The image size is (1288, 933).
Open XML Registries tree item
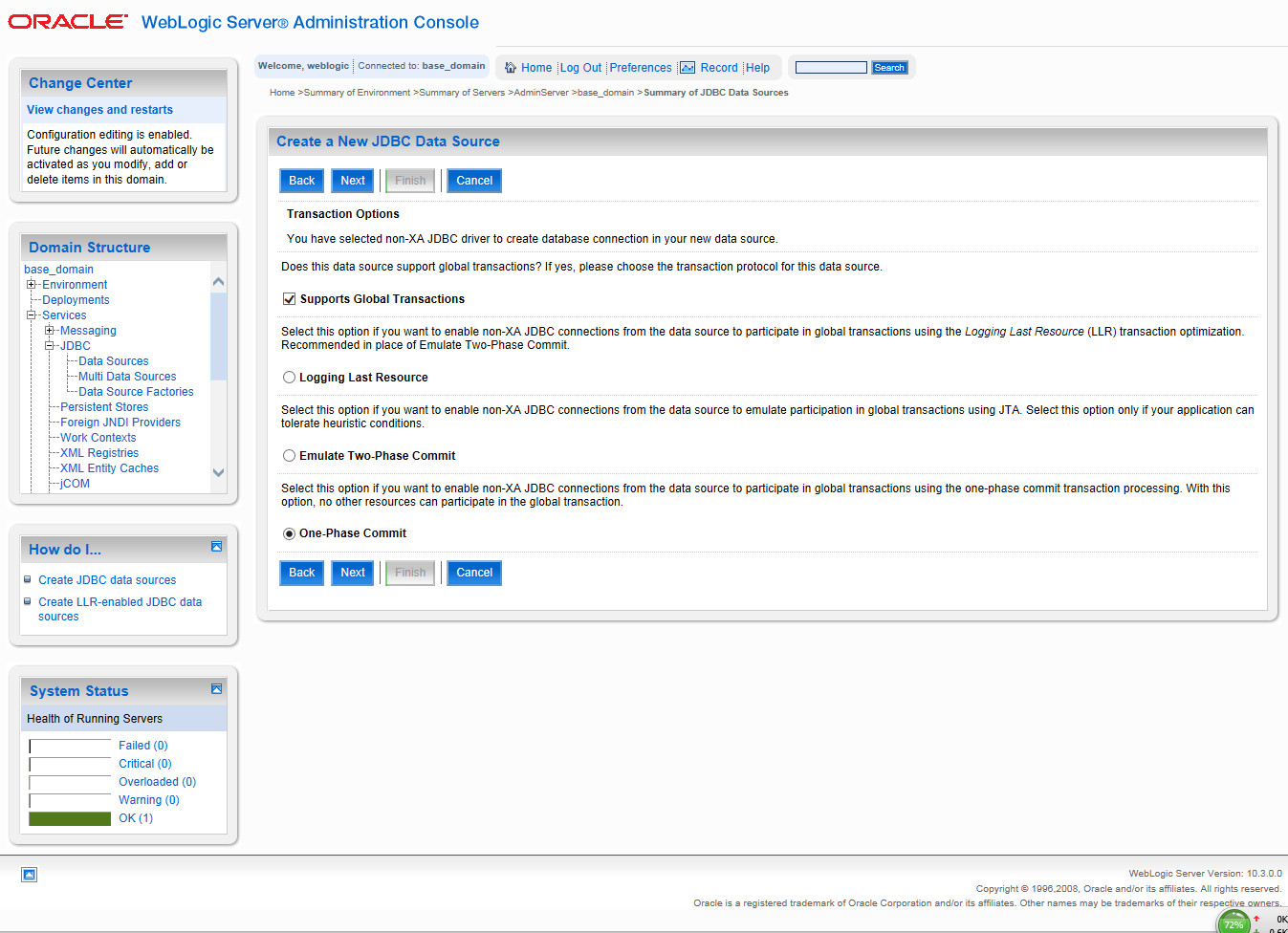[x=99, y=453]
